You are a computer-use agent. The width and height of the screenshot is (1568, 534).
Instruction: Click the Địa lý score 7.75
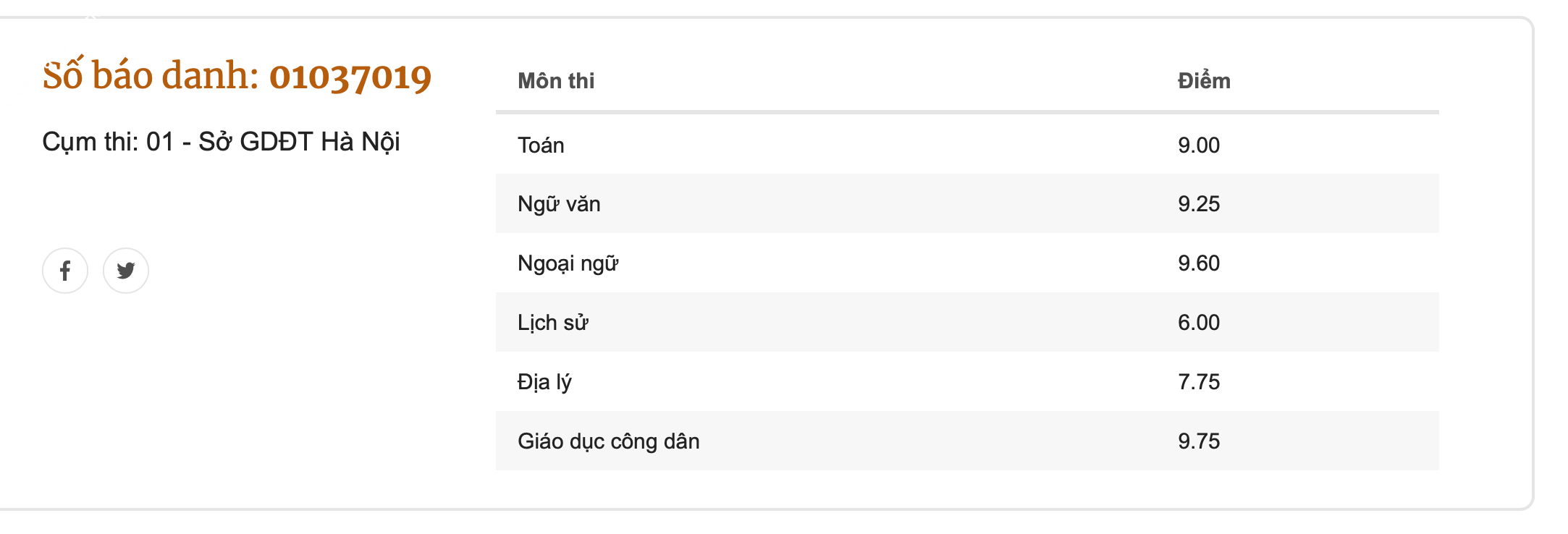tap(1199, 381)
